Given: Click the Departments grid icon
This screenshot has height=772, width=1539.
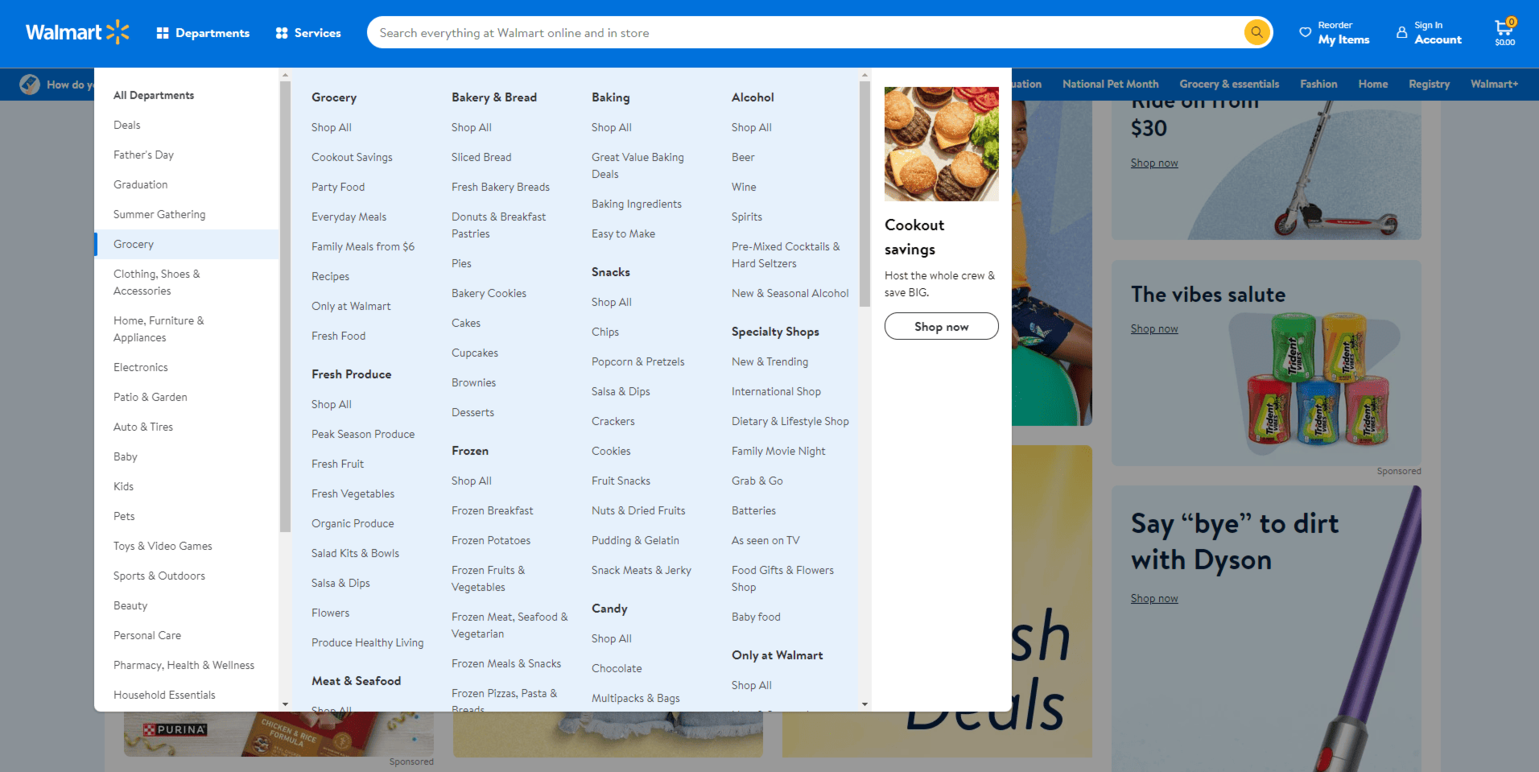Looking at the screenshot, I should tap(163, 33).
